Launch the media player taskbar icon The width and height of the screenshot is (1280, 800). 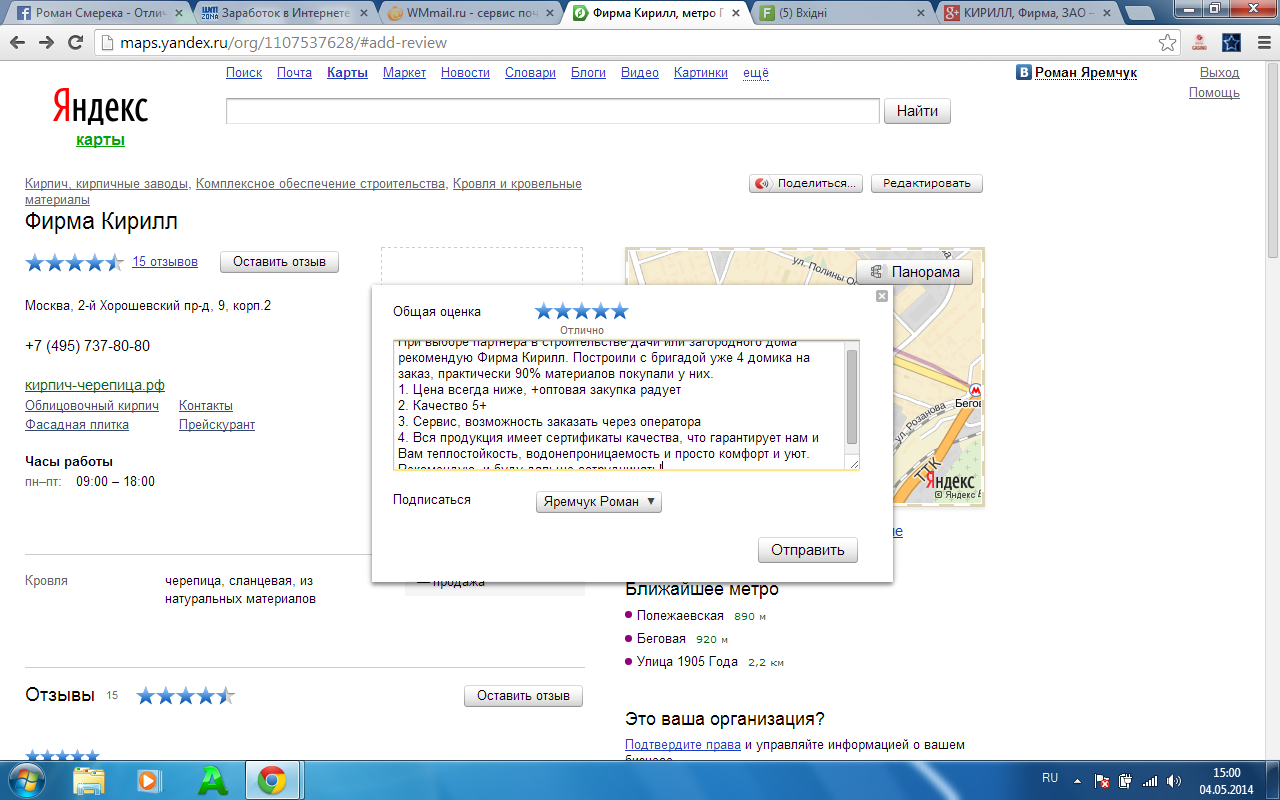(149, 779)
